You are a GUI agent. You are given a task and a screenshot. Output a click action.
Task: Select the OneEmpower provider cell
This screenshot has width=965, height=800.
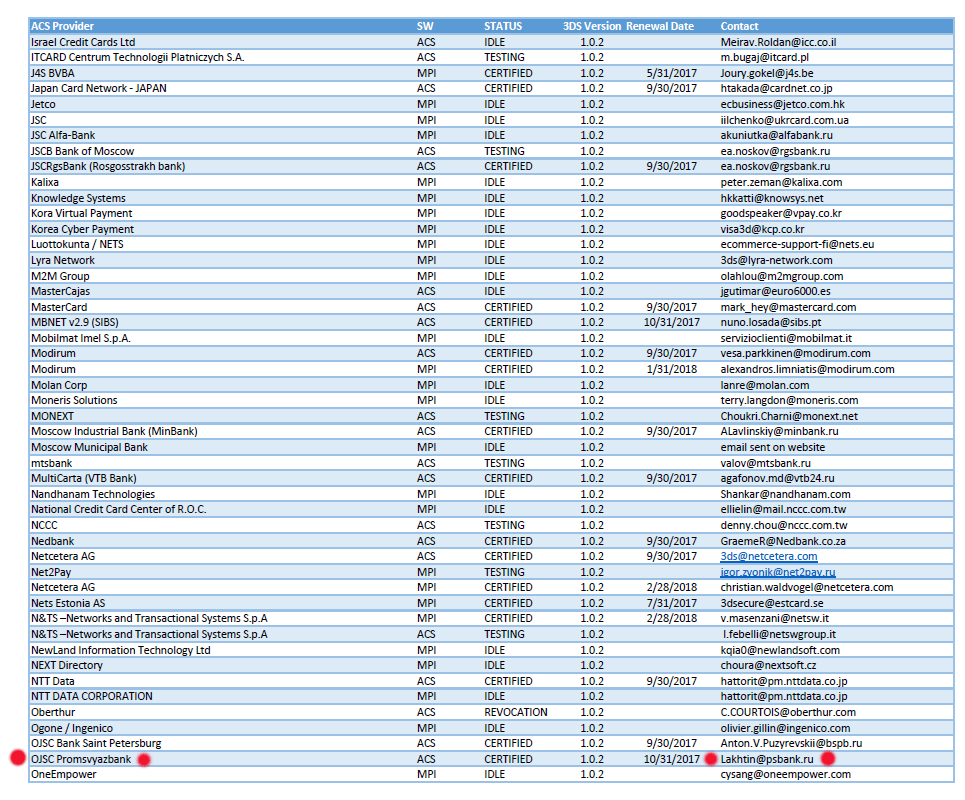(64, 774)
